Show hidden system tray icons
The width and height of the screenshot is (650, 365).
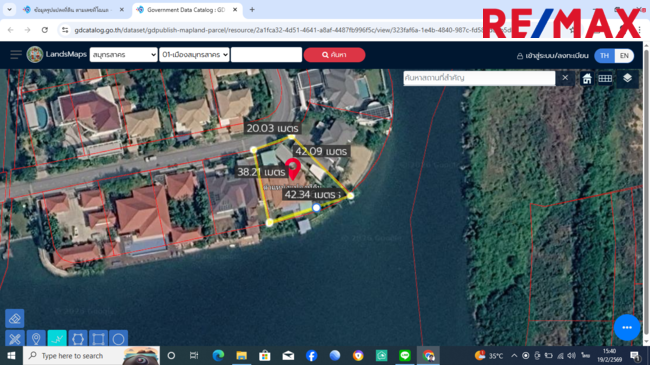point(514,355)
